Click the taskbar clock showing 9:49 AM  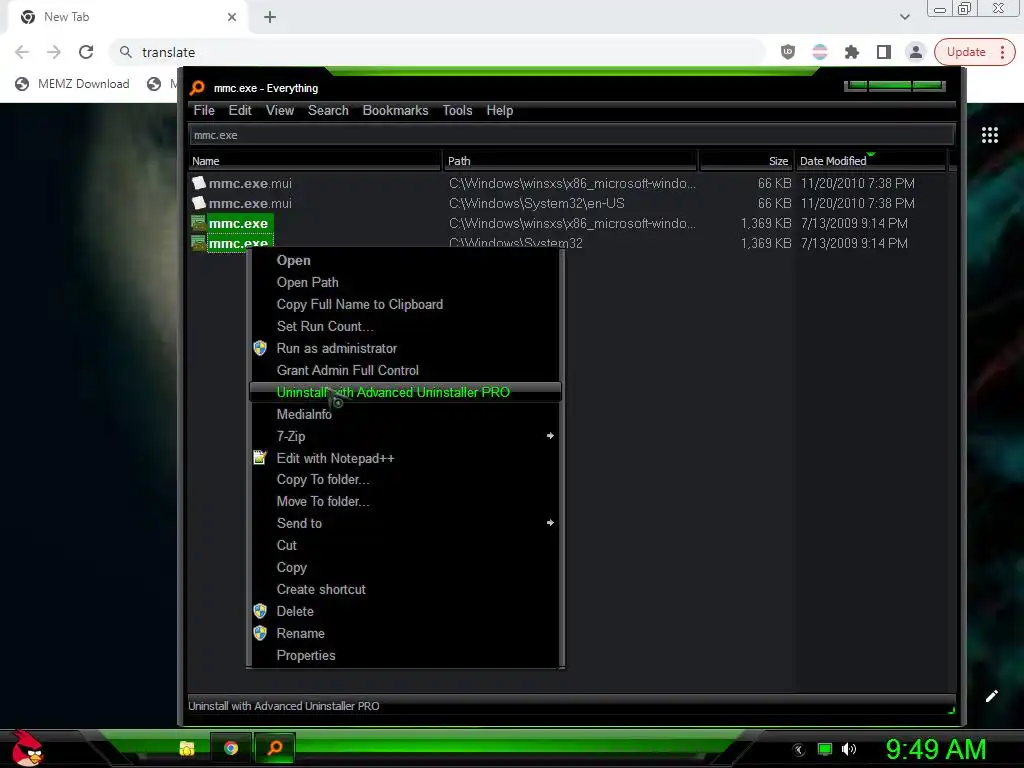(935, 749)
